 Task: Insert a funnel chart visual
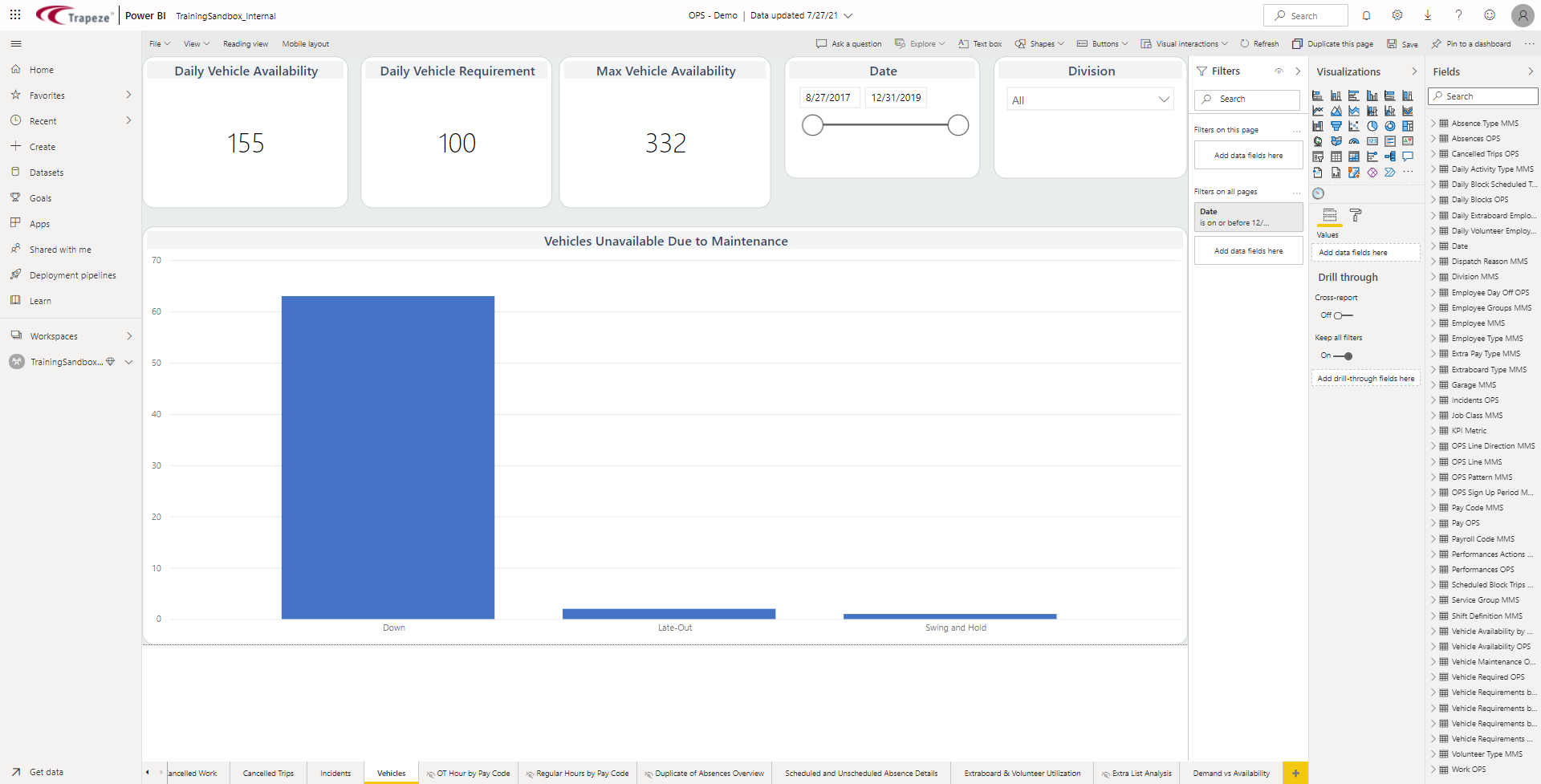[x=1336, y=126]
